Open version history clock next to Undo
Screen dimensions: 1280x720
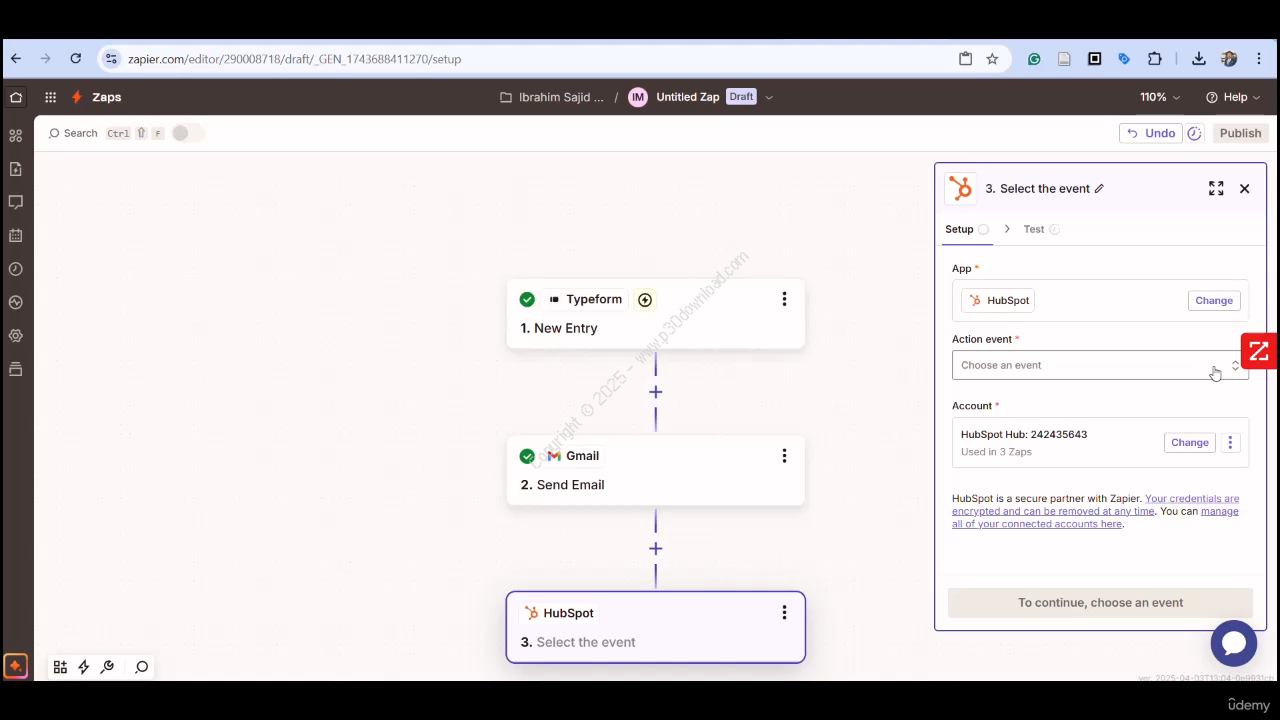(x=1194, y=133)
